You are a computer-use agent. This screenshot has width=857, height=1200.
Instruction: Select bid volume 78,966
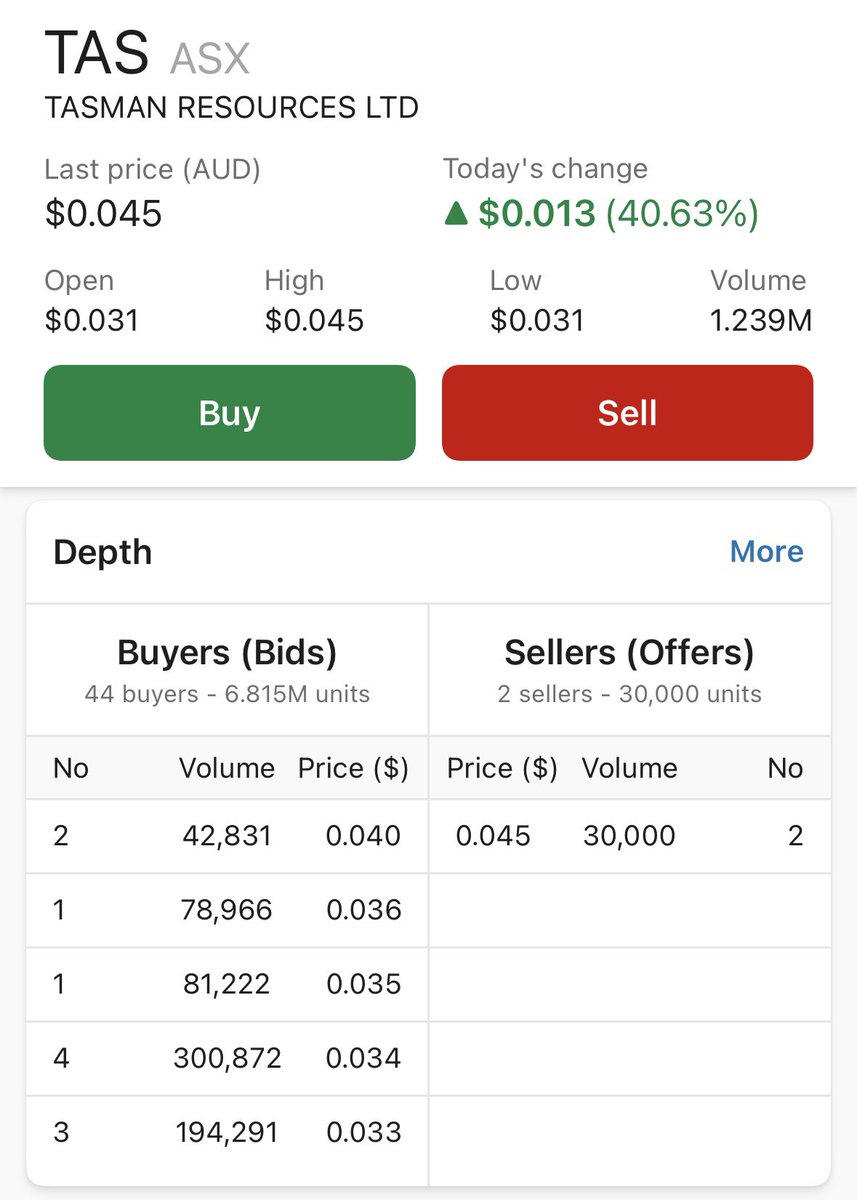point(228,910)
